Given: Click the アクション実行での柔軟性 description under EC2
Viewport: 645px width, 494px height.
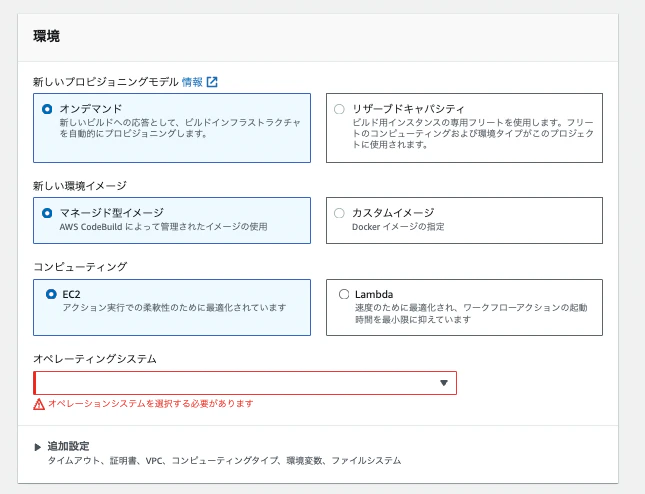Looking at the screenshot, I should pyautogui.click(x=174, y=308).
